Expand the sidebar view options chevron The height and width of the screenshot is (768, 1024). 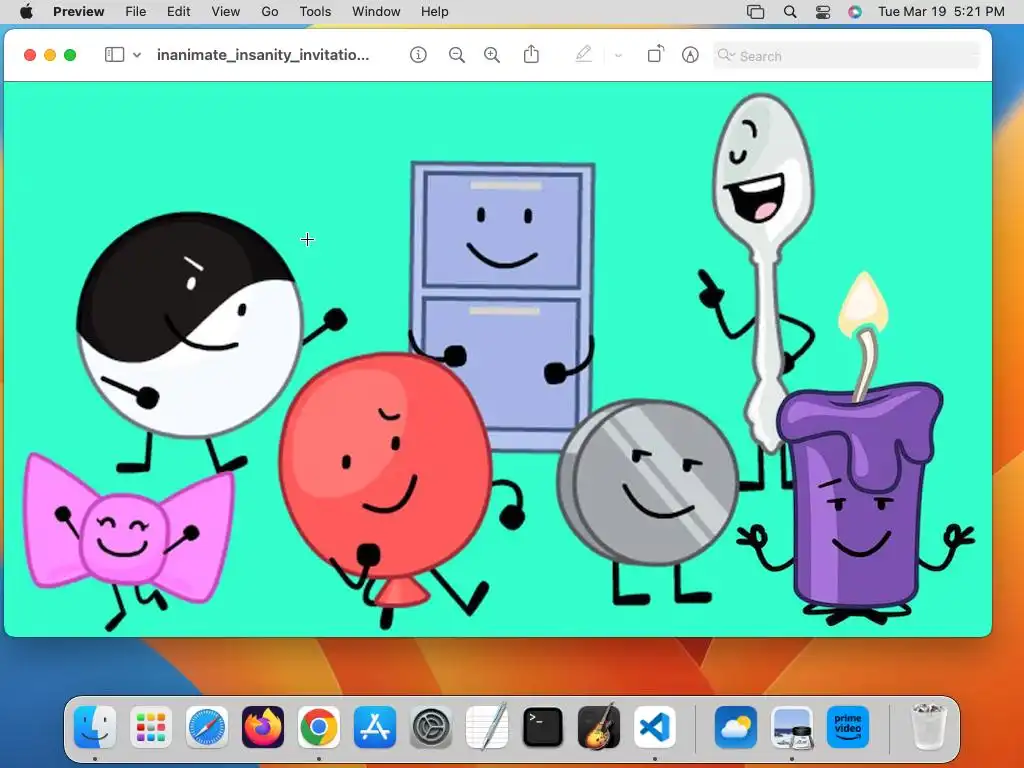137,55
